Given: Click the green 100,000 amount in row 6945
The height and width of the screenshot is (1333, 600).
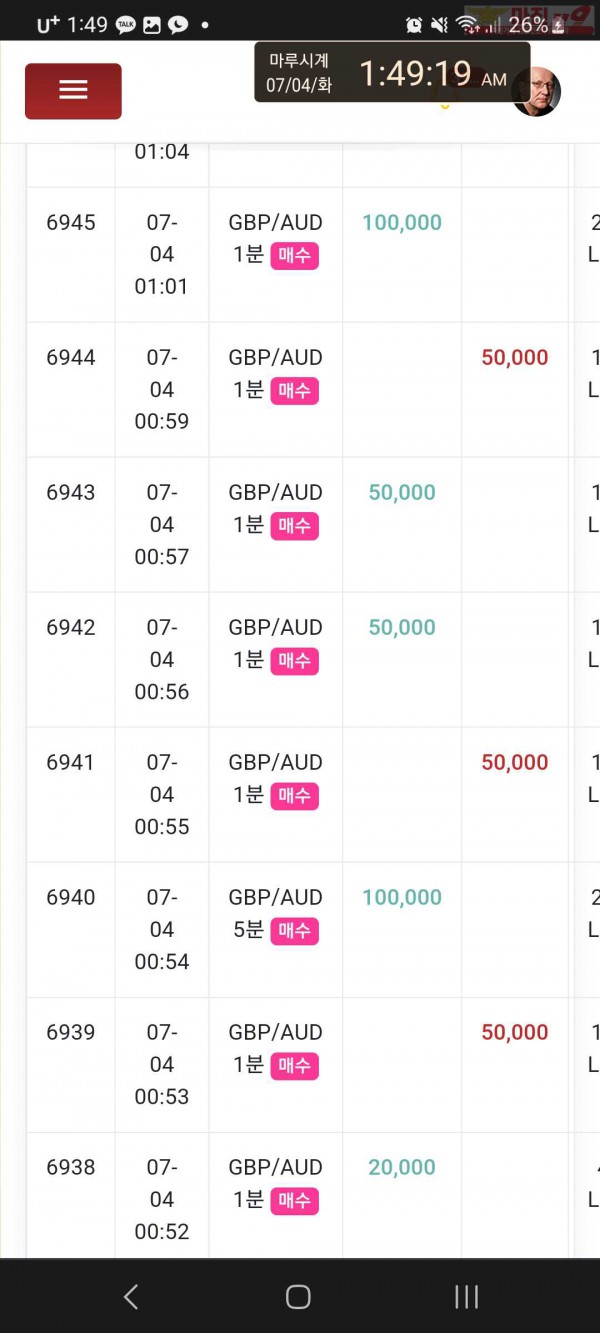Looking at the screenshot, I should (402, 223).
